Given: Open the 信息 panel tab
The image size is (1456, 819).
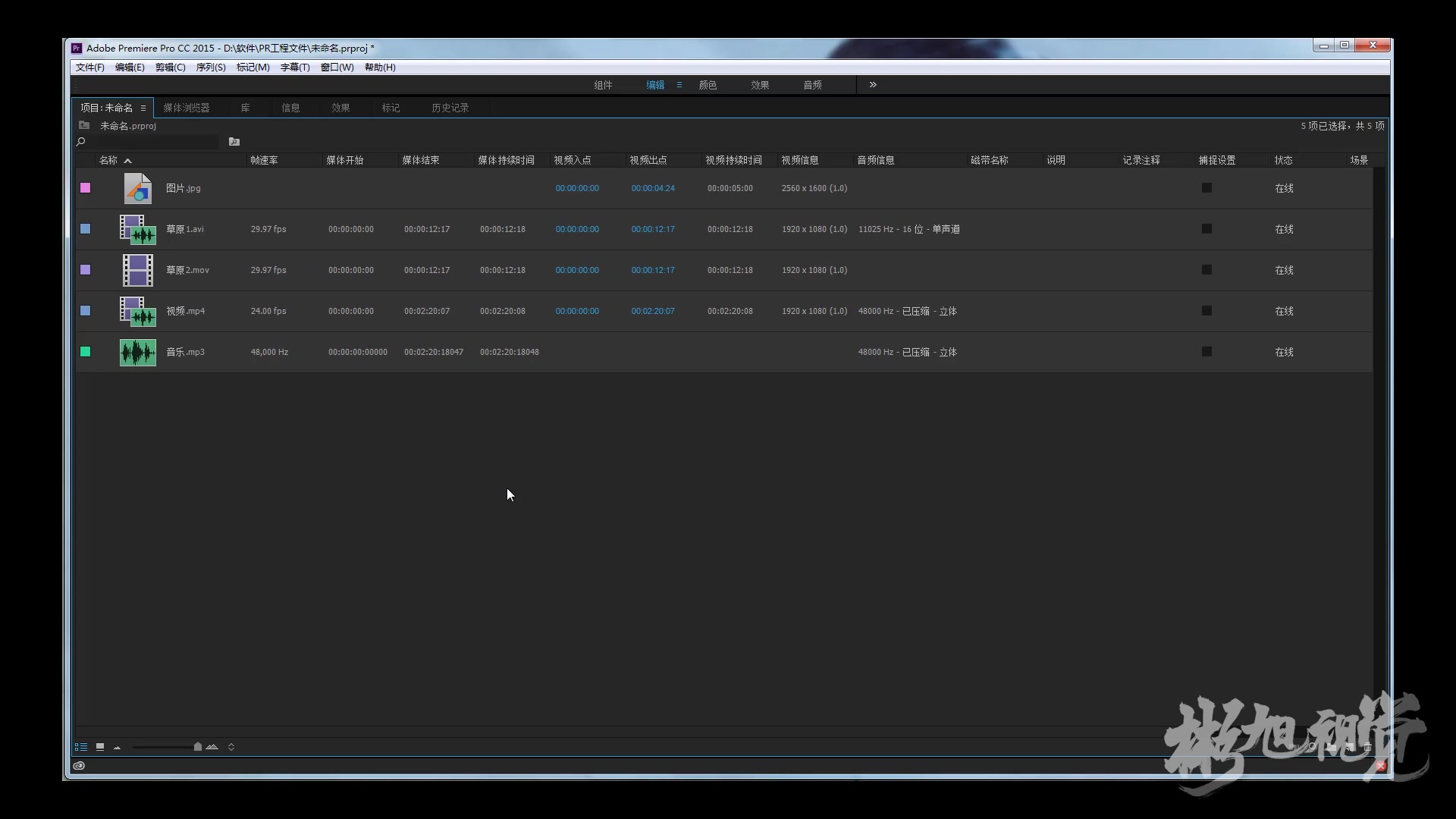Looking at the screenshot, I should pyautogui.click(x=290, y=108).
